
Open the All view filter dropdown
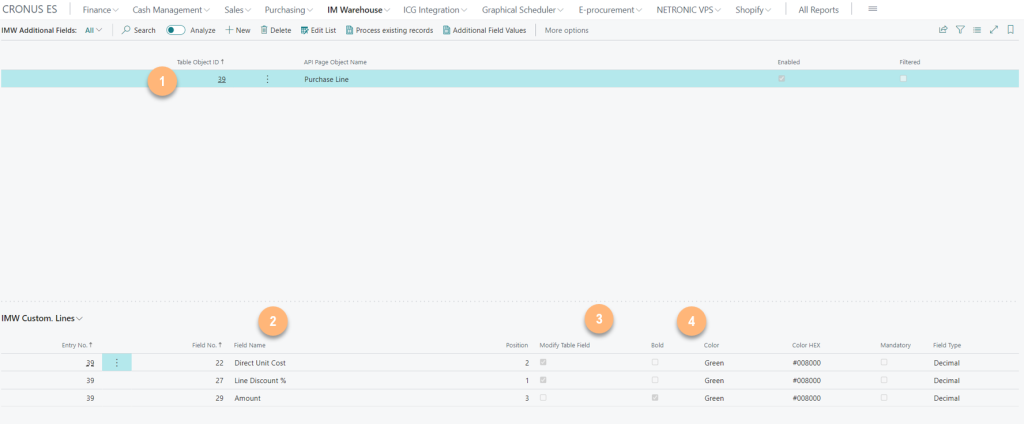(93, 30)
